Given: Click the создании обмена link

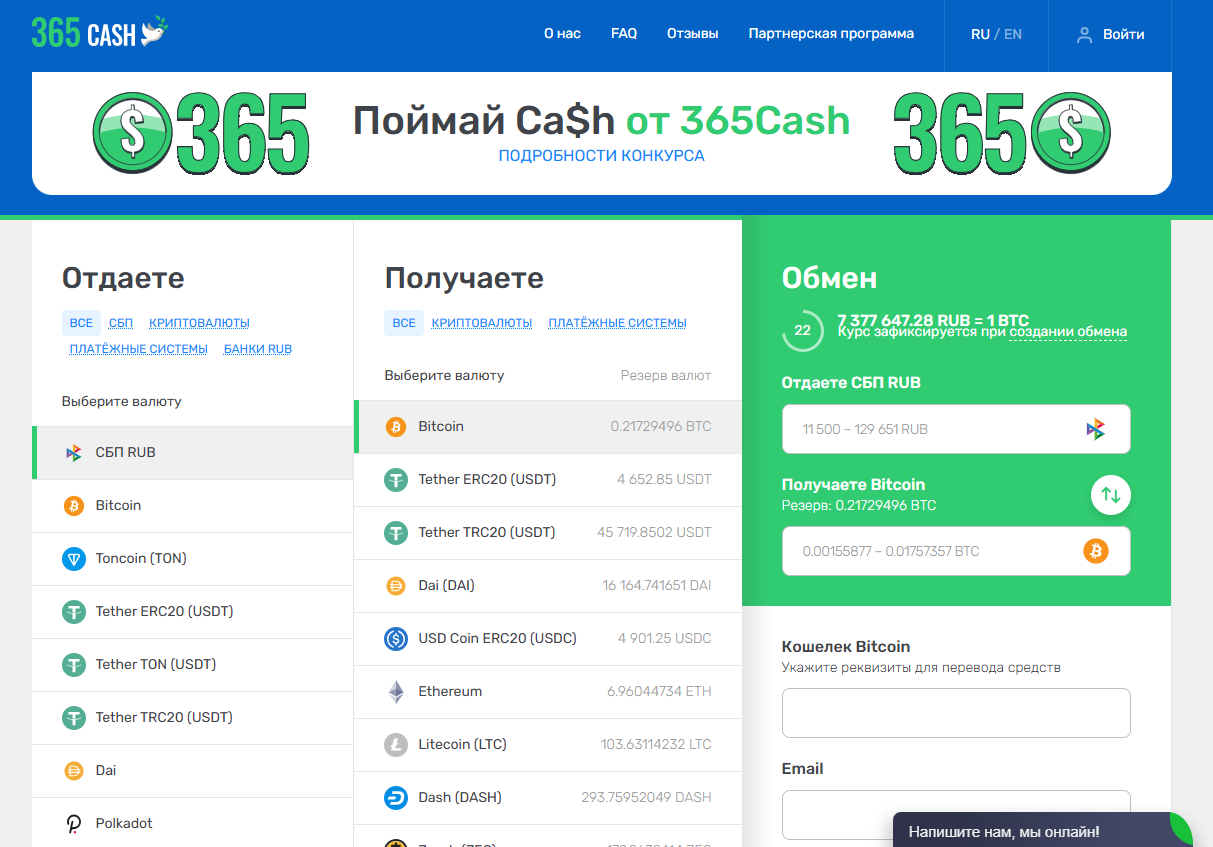Looking at the screenshot, I should (x=1068, y=332).
